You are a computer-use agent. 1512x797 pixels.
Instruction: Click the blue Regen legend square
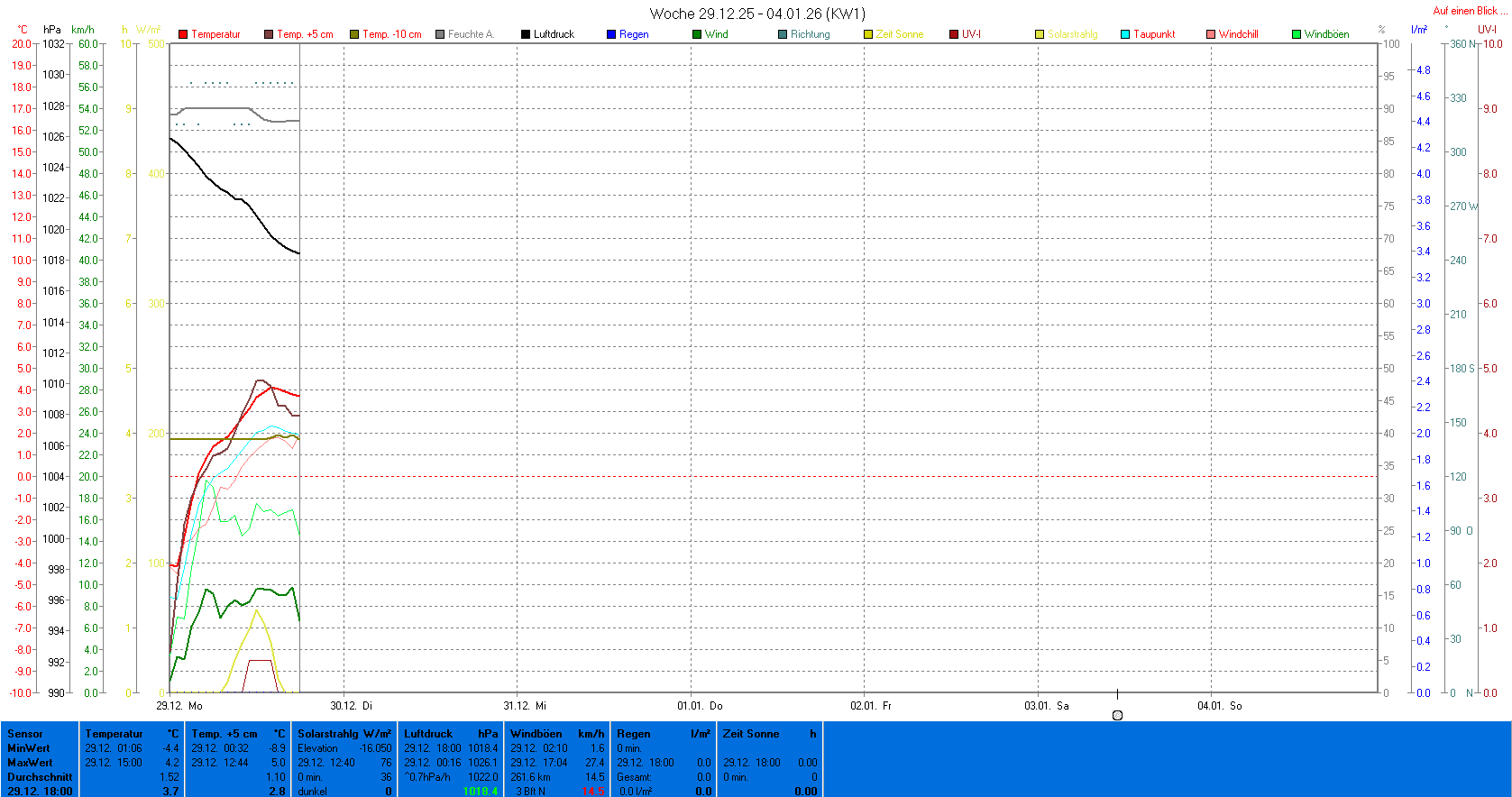(611, 34)
